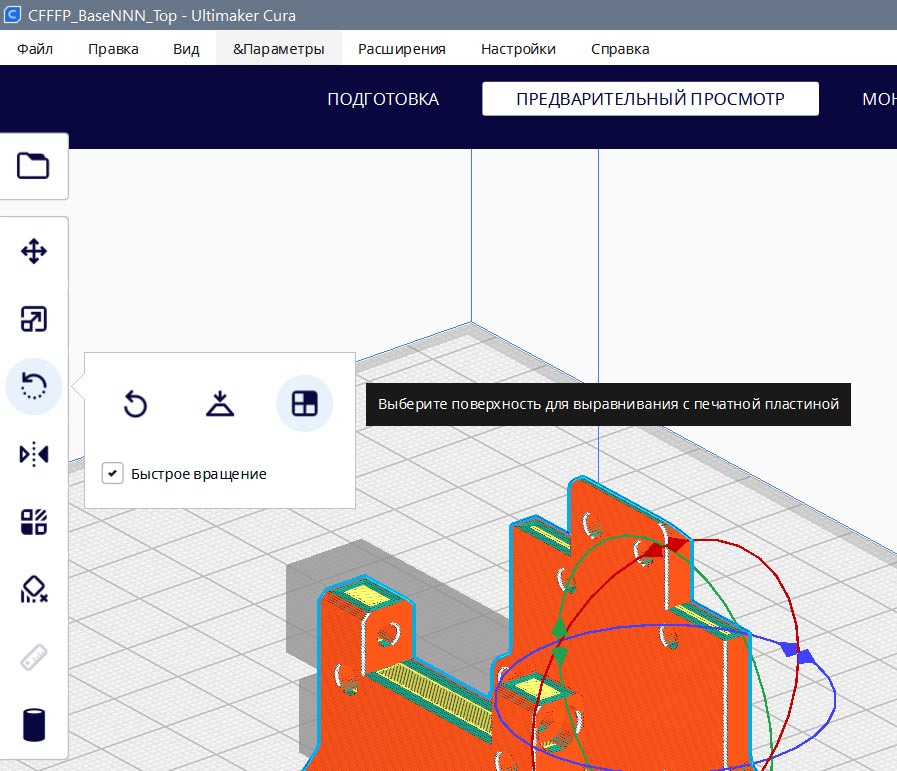Open the file folder icon

[x=34, y=165]
